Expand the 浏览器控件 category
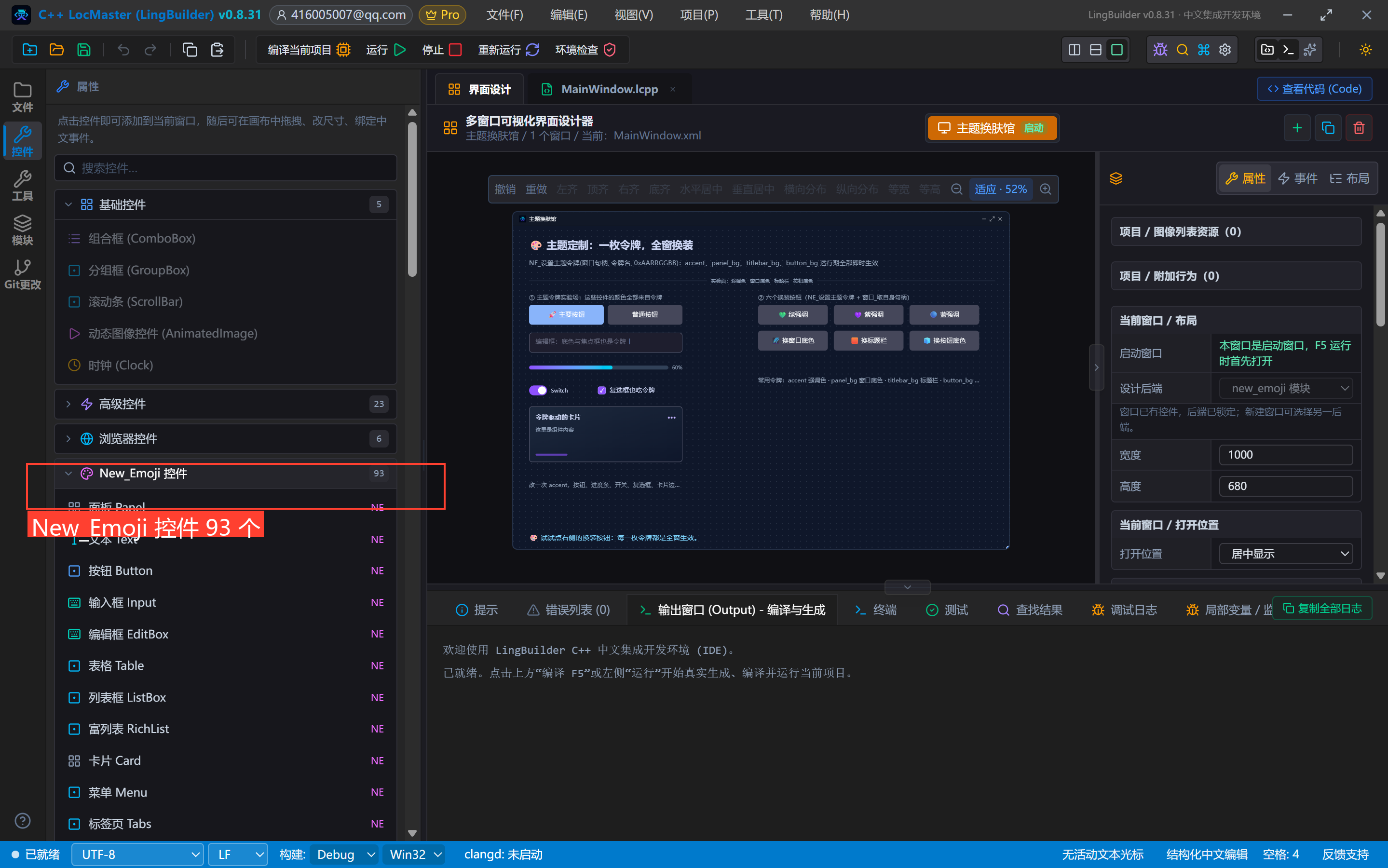The height and width of the screenshot is (868, 1388). 226,439
